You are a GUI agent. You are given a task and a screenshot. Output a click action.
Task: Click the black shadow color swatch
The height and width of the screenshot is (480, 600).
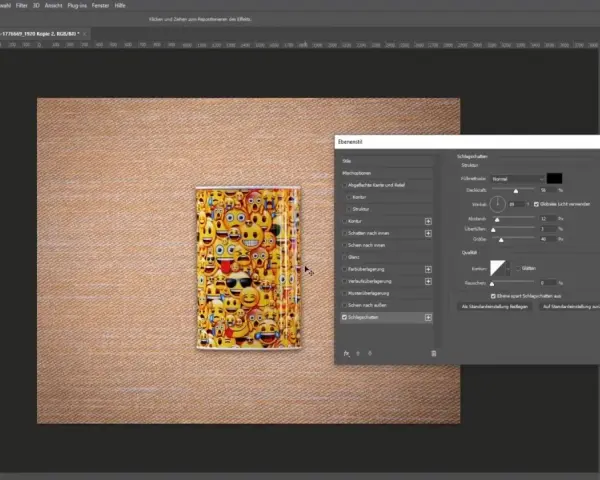pos(554,178)
